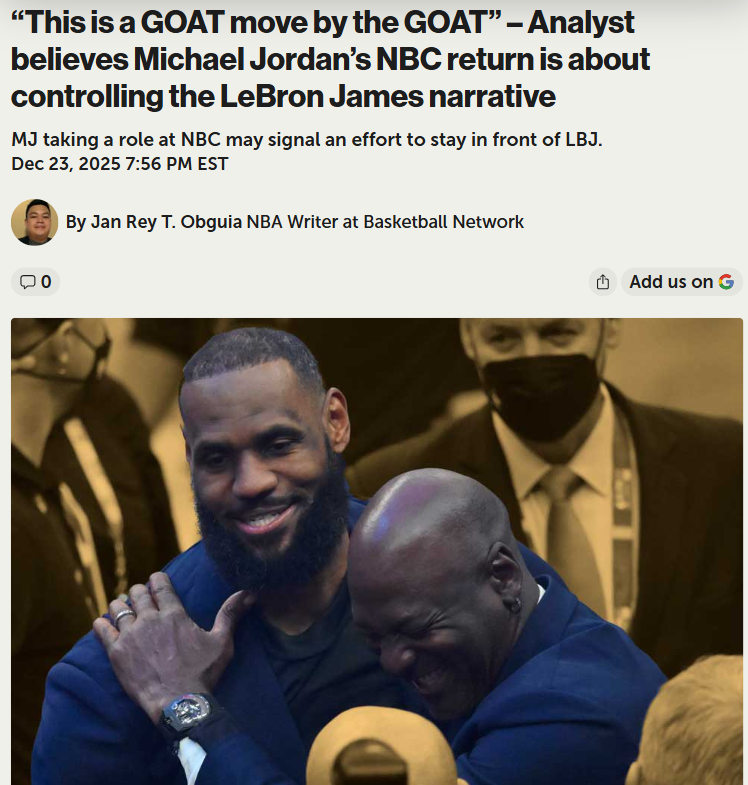
Task: Open the main article photo
Action: point(377,551)
